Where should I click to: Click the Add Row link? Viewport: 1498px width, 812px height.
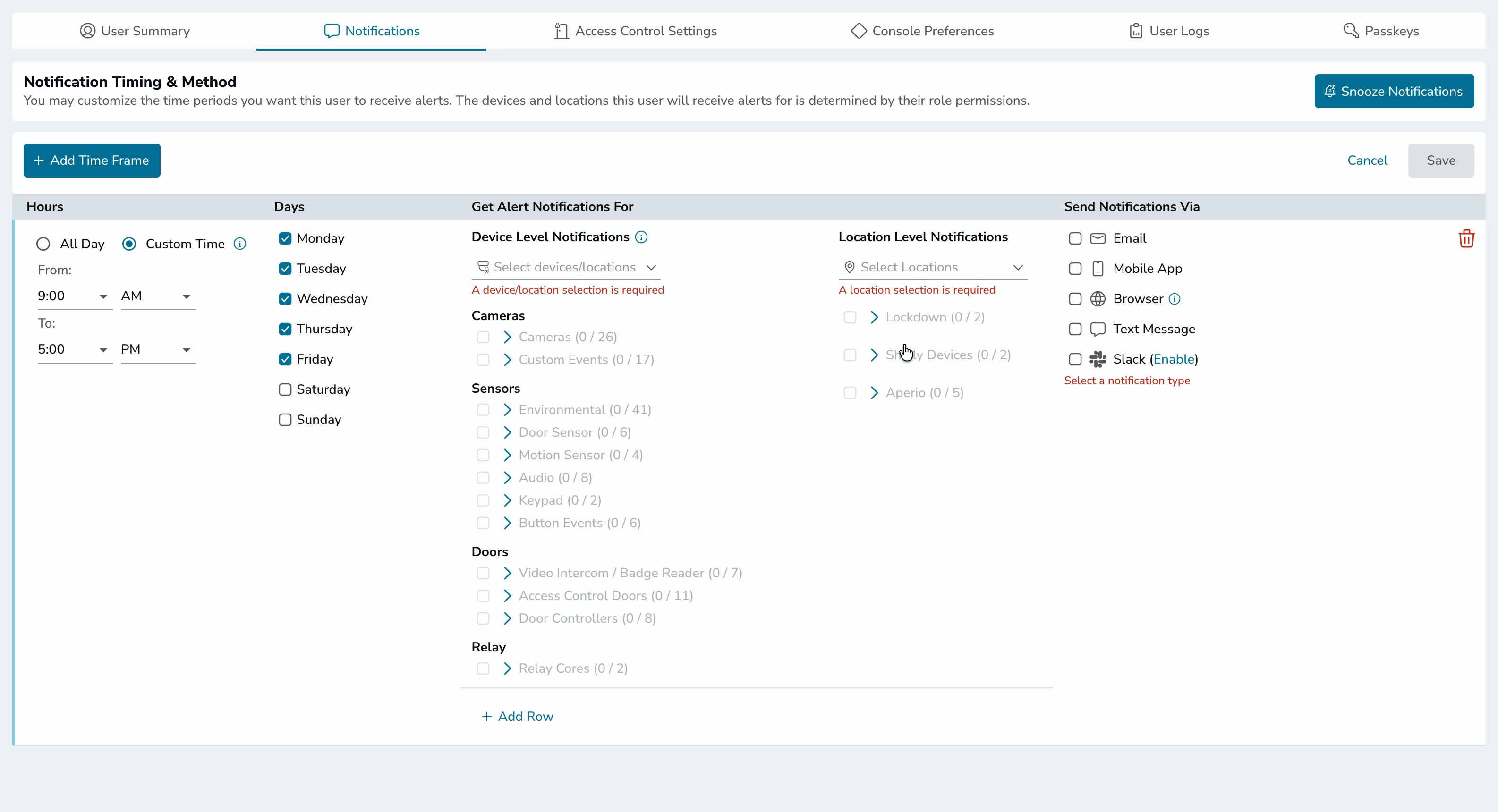pyautogui.click(x=517, y=717)
